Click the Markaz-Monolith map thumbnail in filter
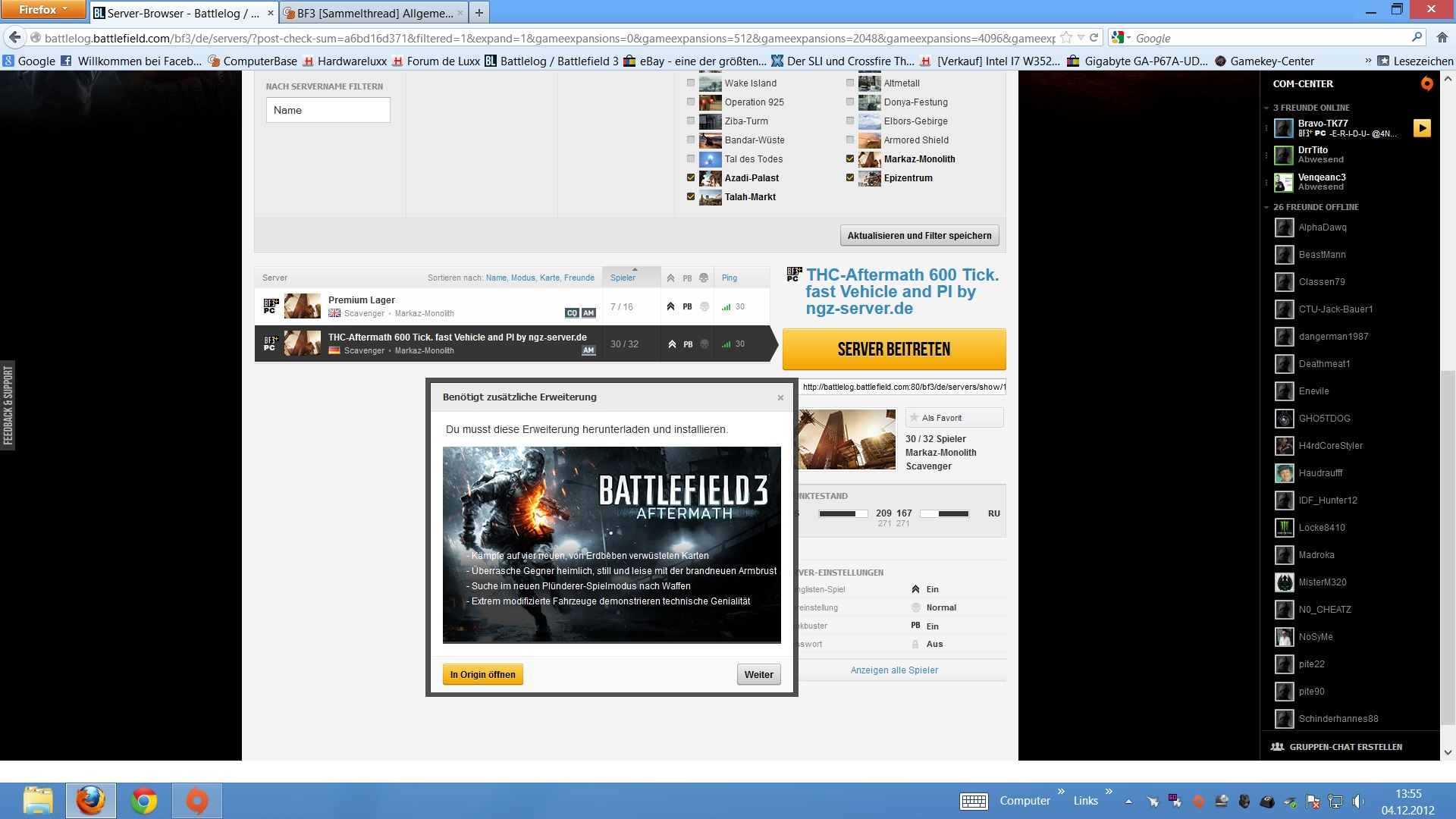 click(x=869, y=159)
